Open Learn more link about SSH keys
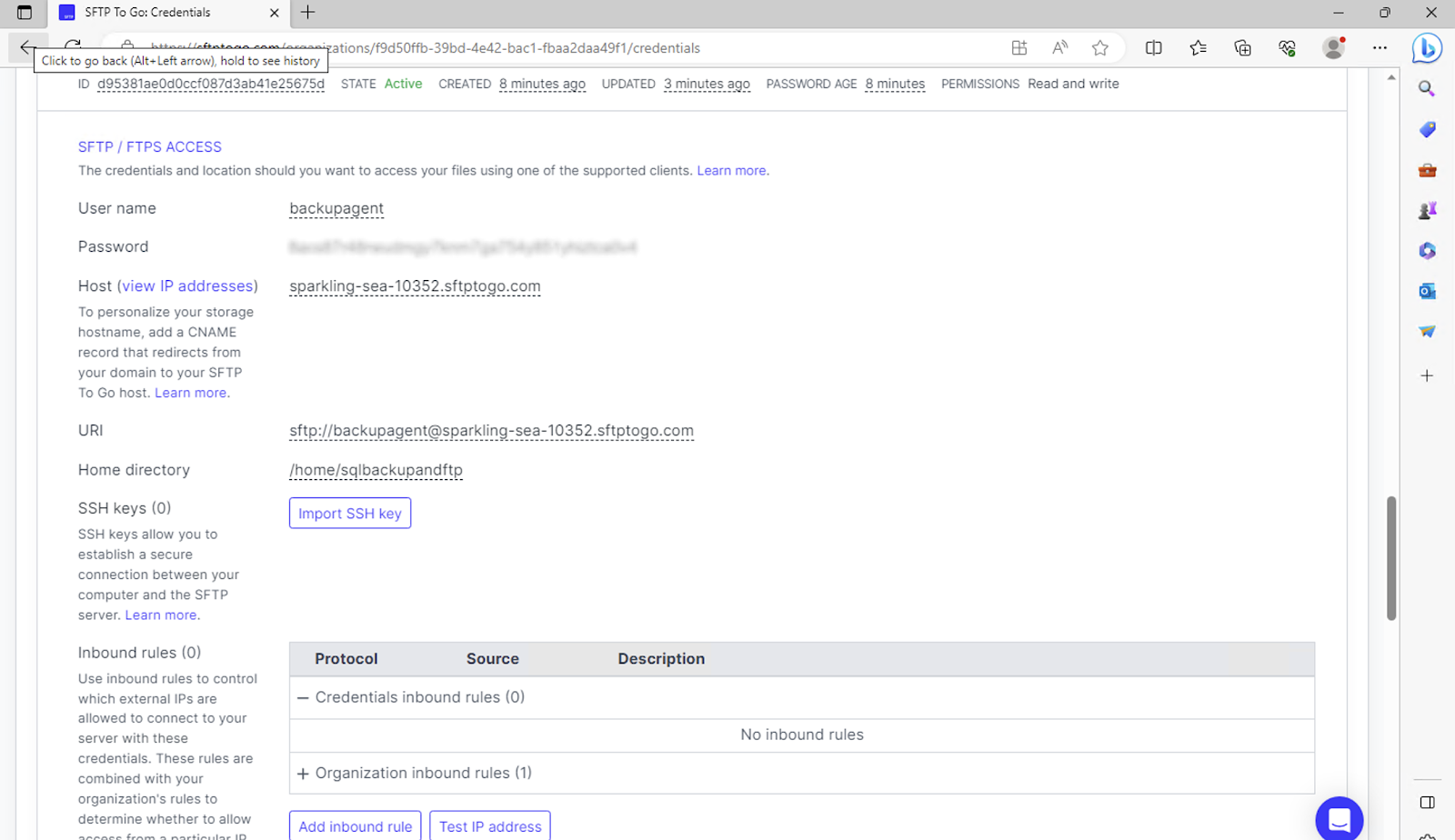Viewport: 1455px width, 840px height. pos(160,615)
